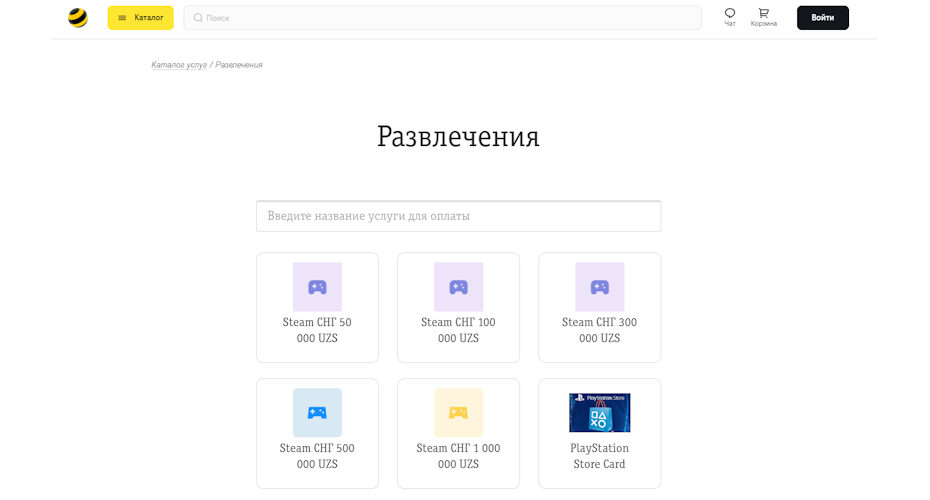Click the Steam СНГ 50 000 UZS label

click(x=317, y=330)
